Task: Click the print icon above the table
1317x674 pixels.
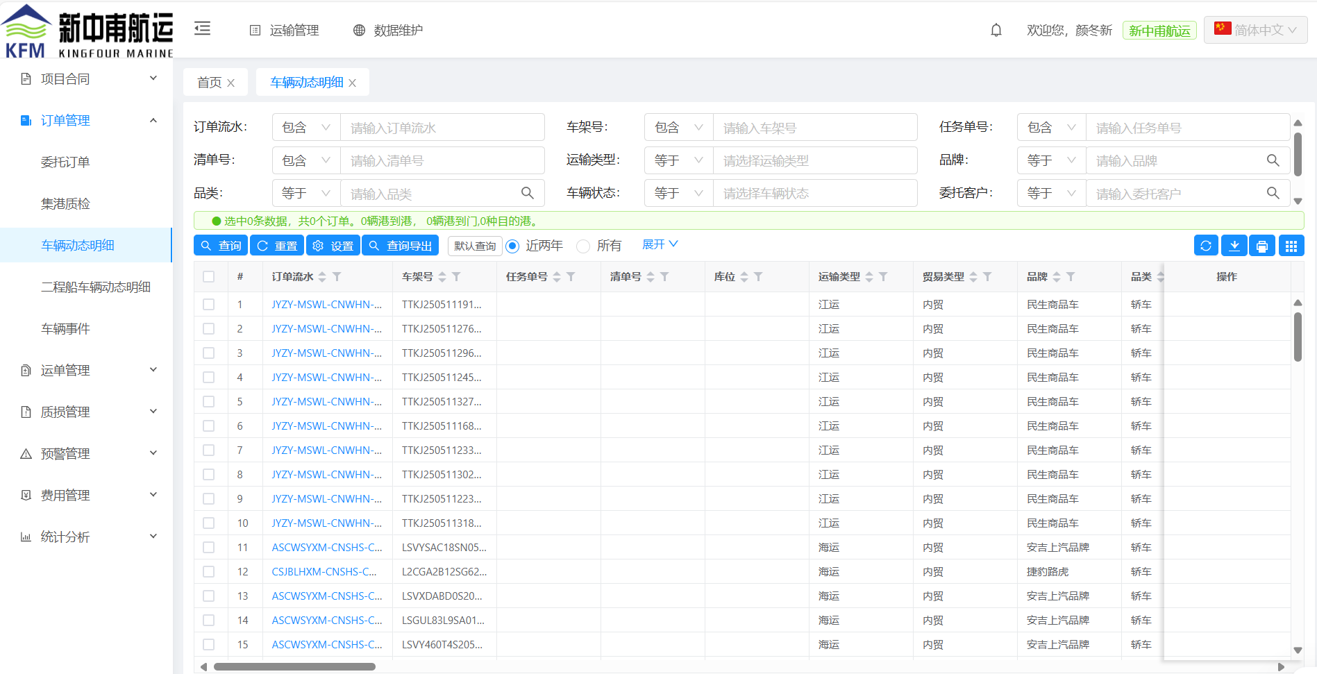Action: tap(1262, 246)
